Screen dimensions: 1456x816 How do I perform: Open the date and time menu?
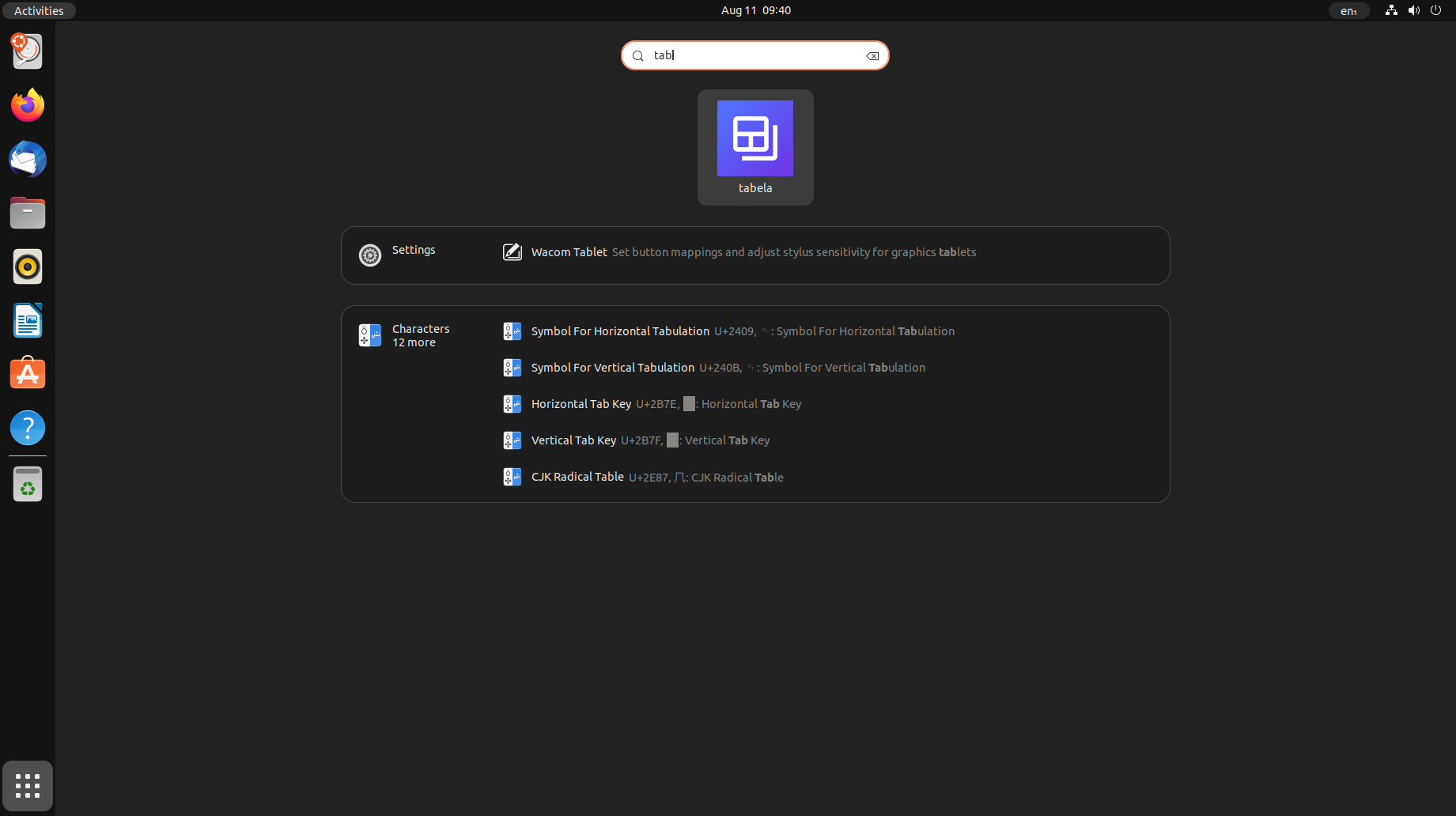754,10
